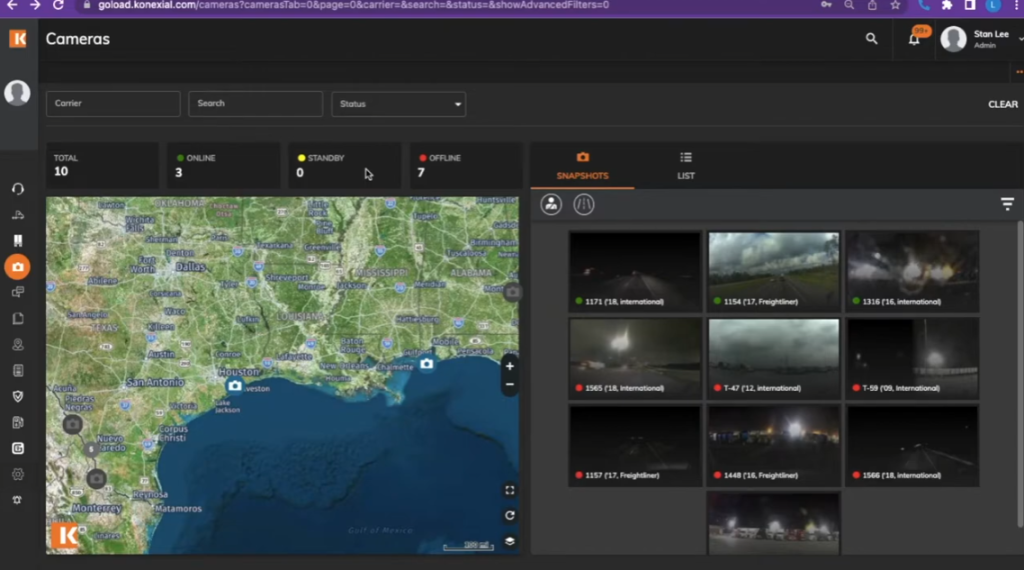Click the headset support icon in the sidebar

click(x=17, y=189)
